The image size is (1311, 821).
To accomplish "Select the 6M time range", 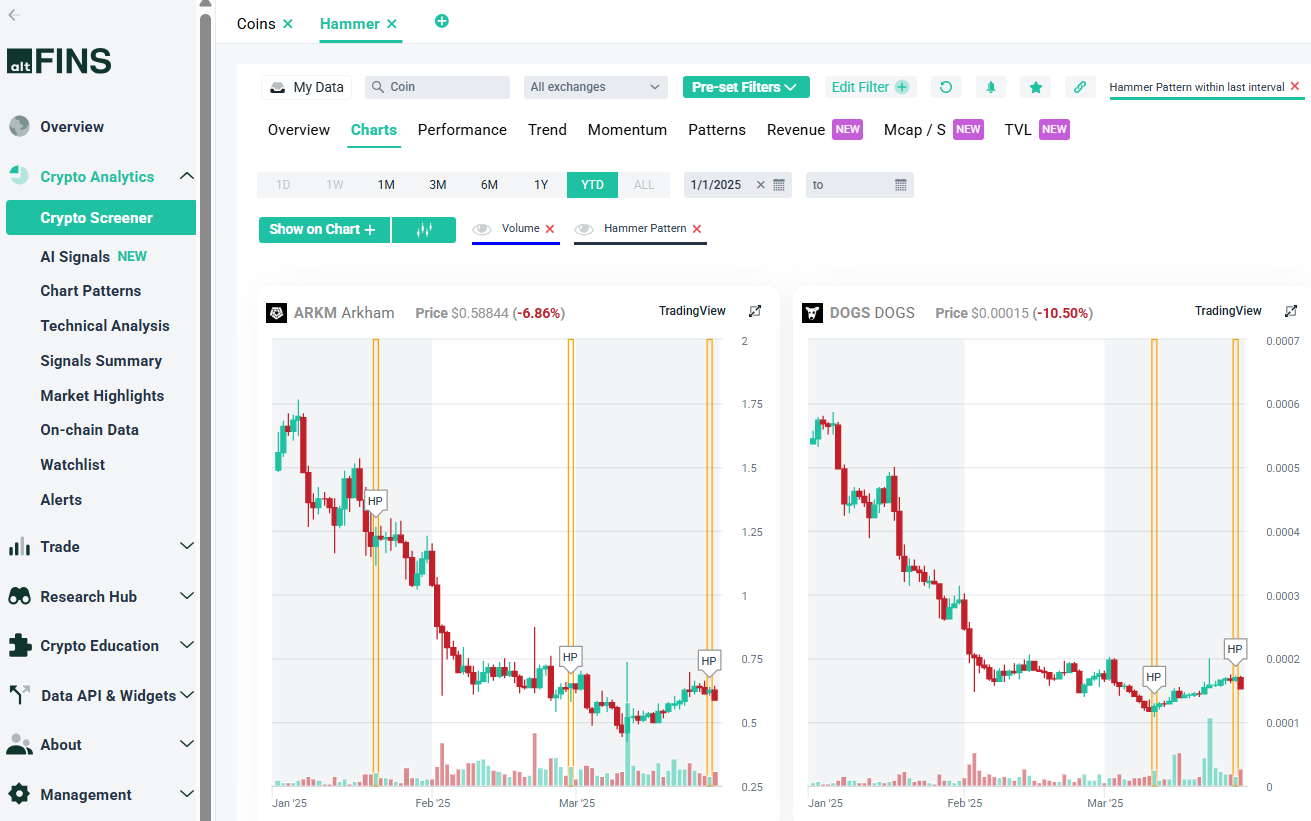I will 489,185.
